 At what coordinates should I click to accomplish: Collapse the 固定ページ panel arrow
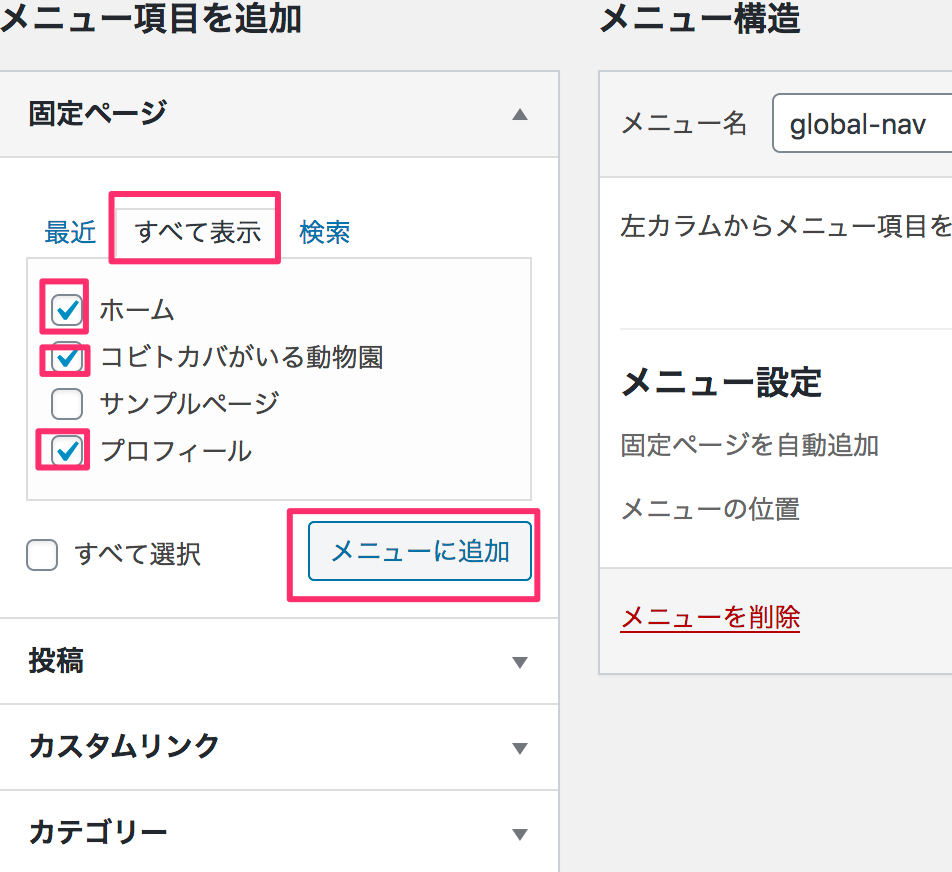pos(519,114)
